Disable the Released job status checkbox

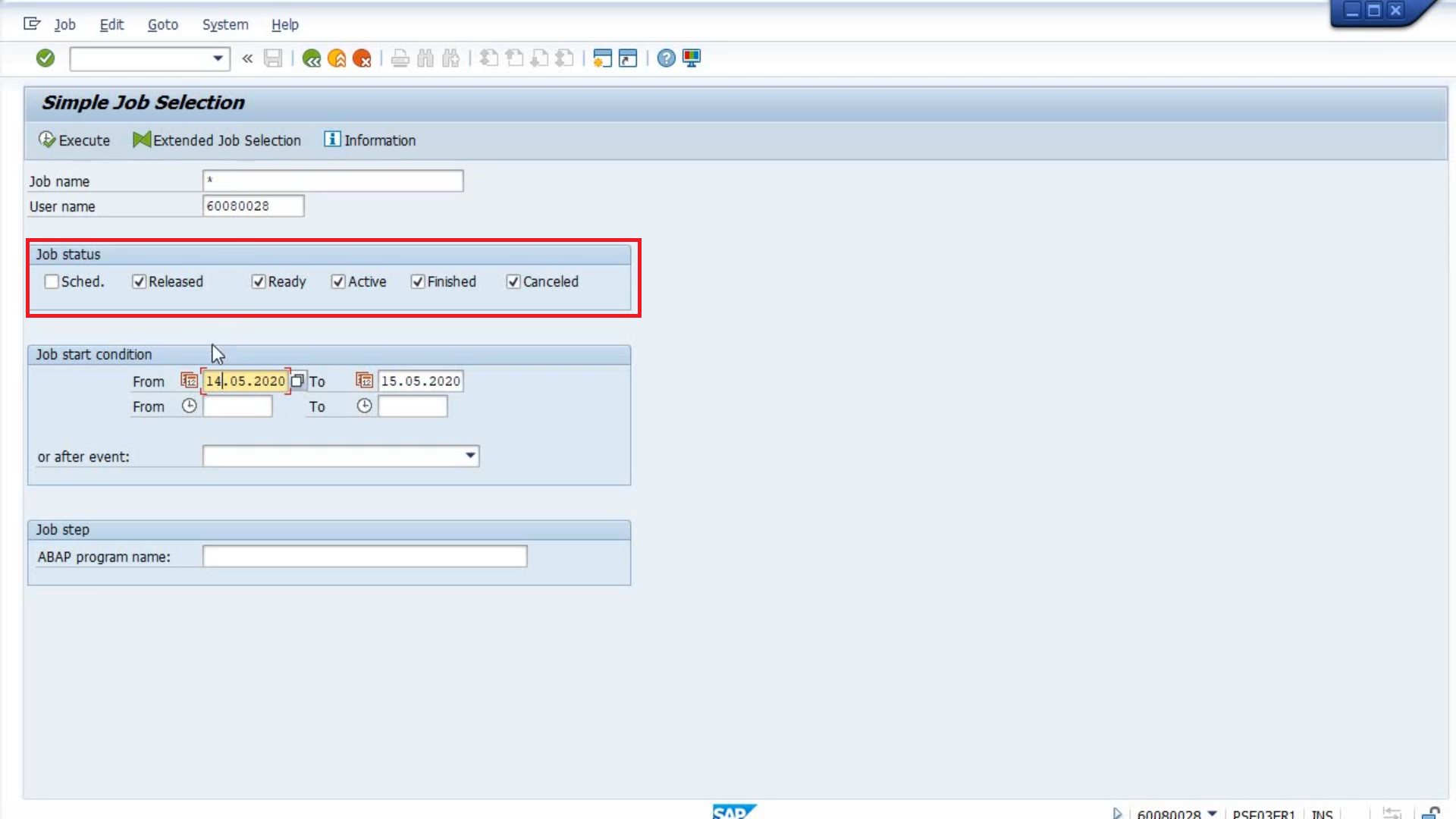tap(139, 281)
